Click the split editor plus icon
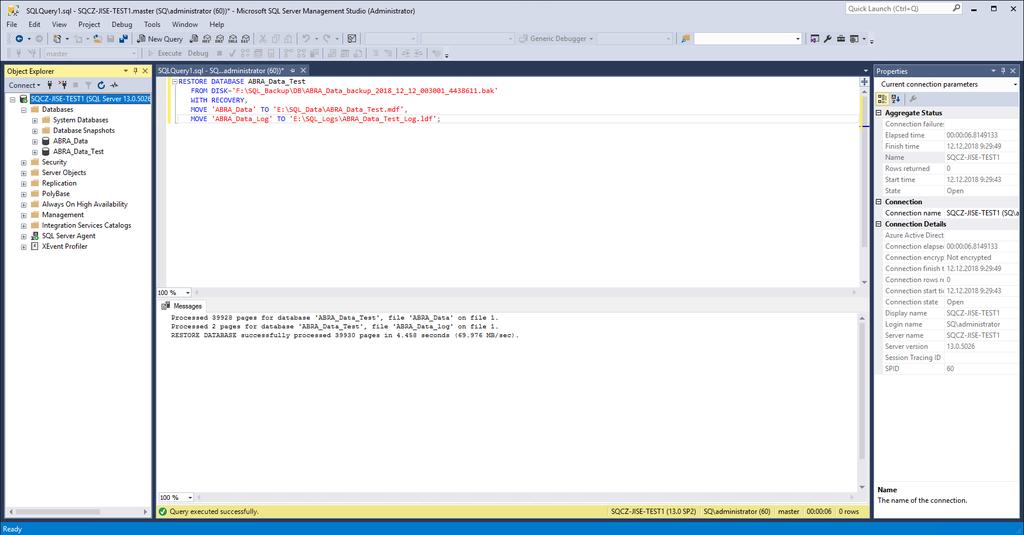The height and width of the screenshot is (535, 1024). (x=864, y=82)
